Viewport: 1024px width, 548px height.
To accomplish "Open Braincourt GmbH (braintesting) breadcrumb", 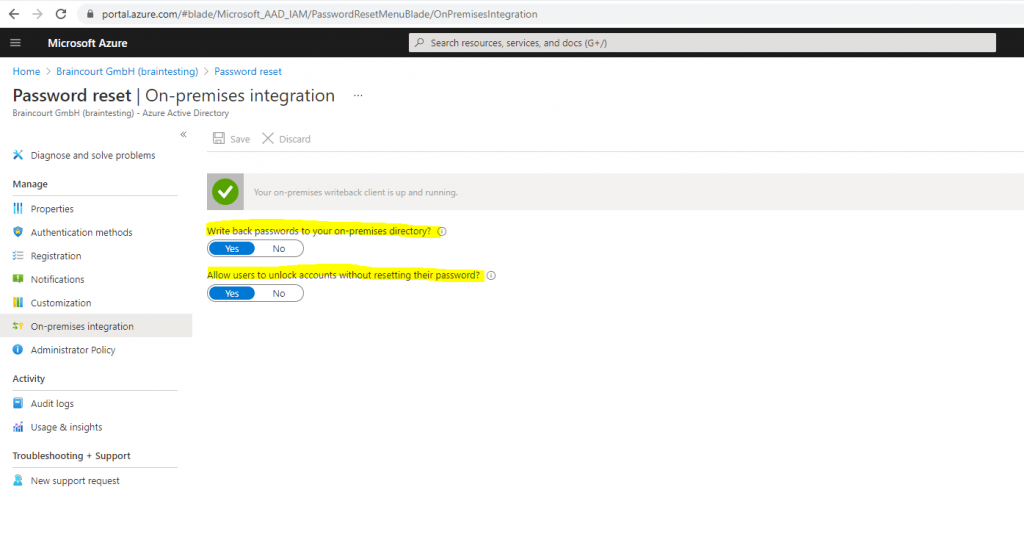I will click(127, 71).
